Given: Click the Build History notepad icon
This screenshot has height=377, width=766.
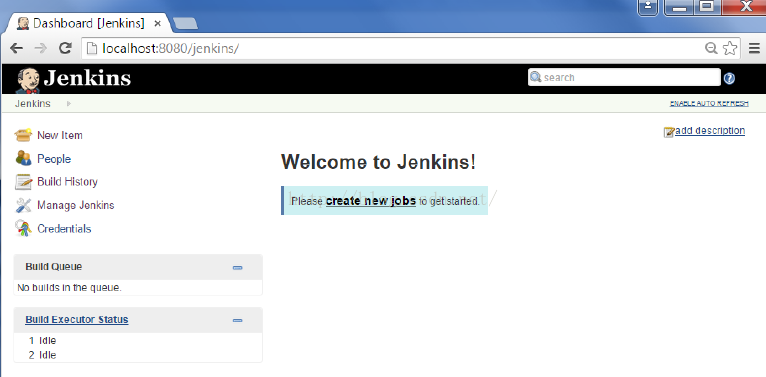Looking at the screenshot, I should point(23,182).
